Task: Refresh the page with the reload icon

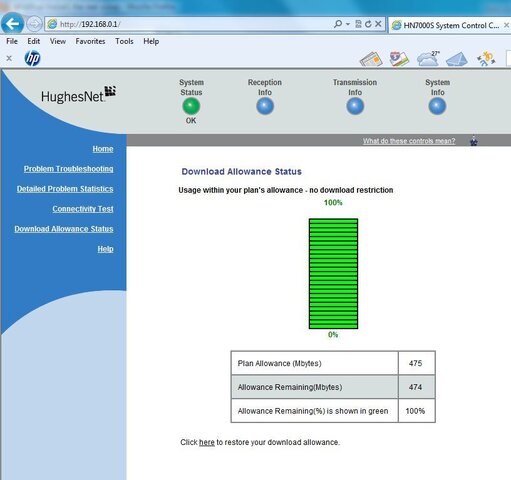Action: pyautogui.click(x=368, y=24)
